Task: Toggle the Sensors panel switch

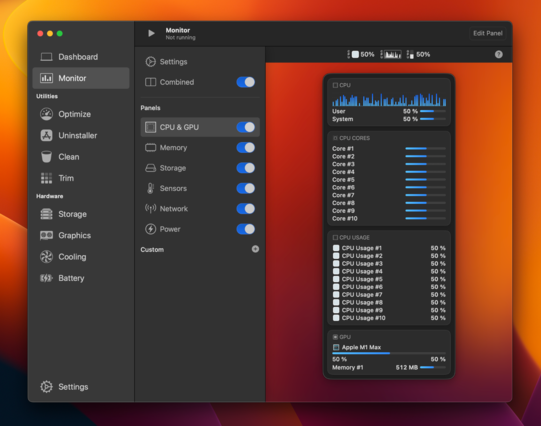Action: [x=246, y=188]
